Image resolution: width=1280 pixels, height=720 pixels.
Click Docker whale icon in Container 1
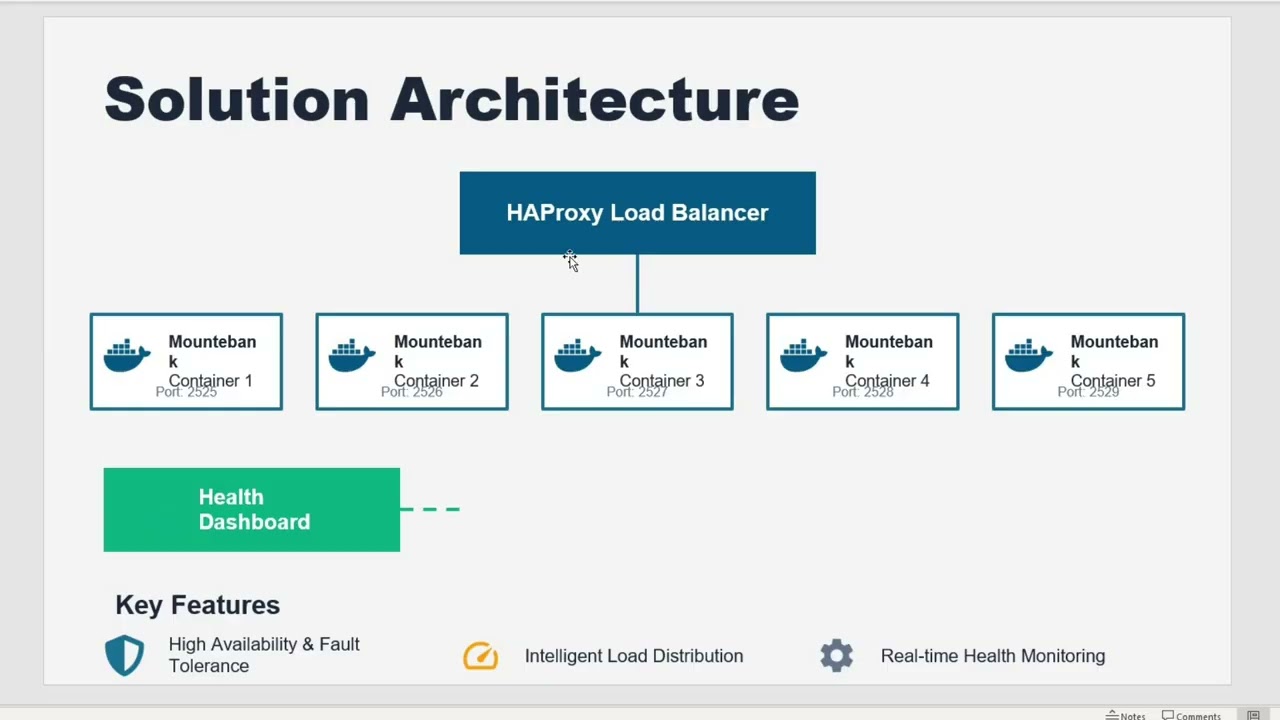coord(127,355)
